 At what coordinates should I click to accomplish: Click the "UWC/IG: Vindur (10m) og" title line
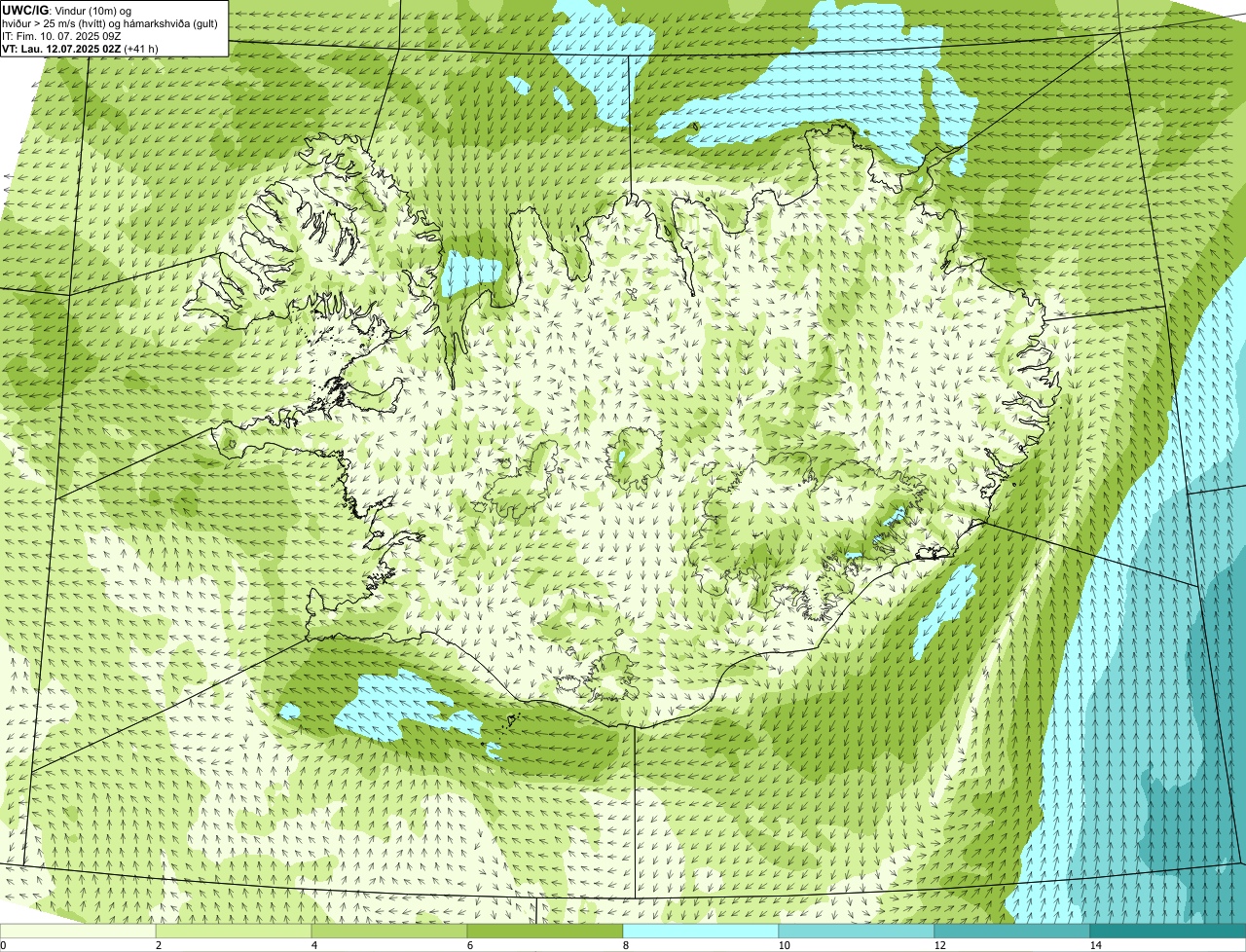(67, 10)
